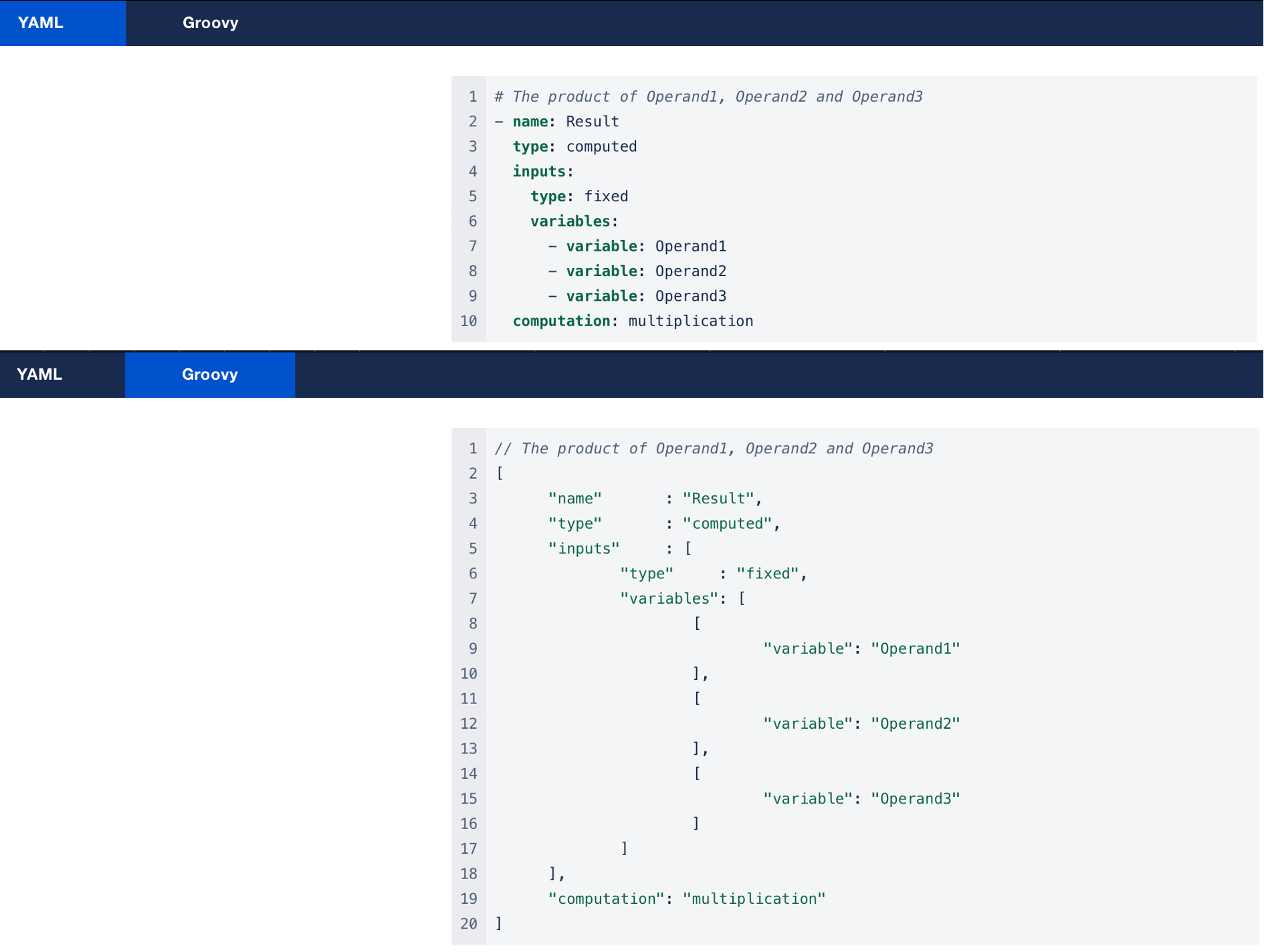The width and height of the screenshot is (1264, 952).
Task: Click the quoted "Operand2" value in Groovy code
Action: pyautogui.click(x=915, y=724)
